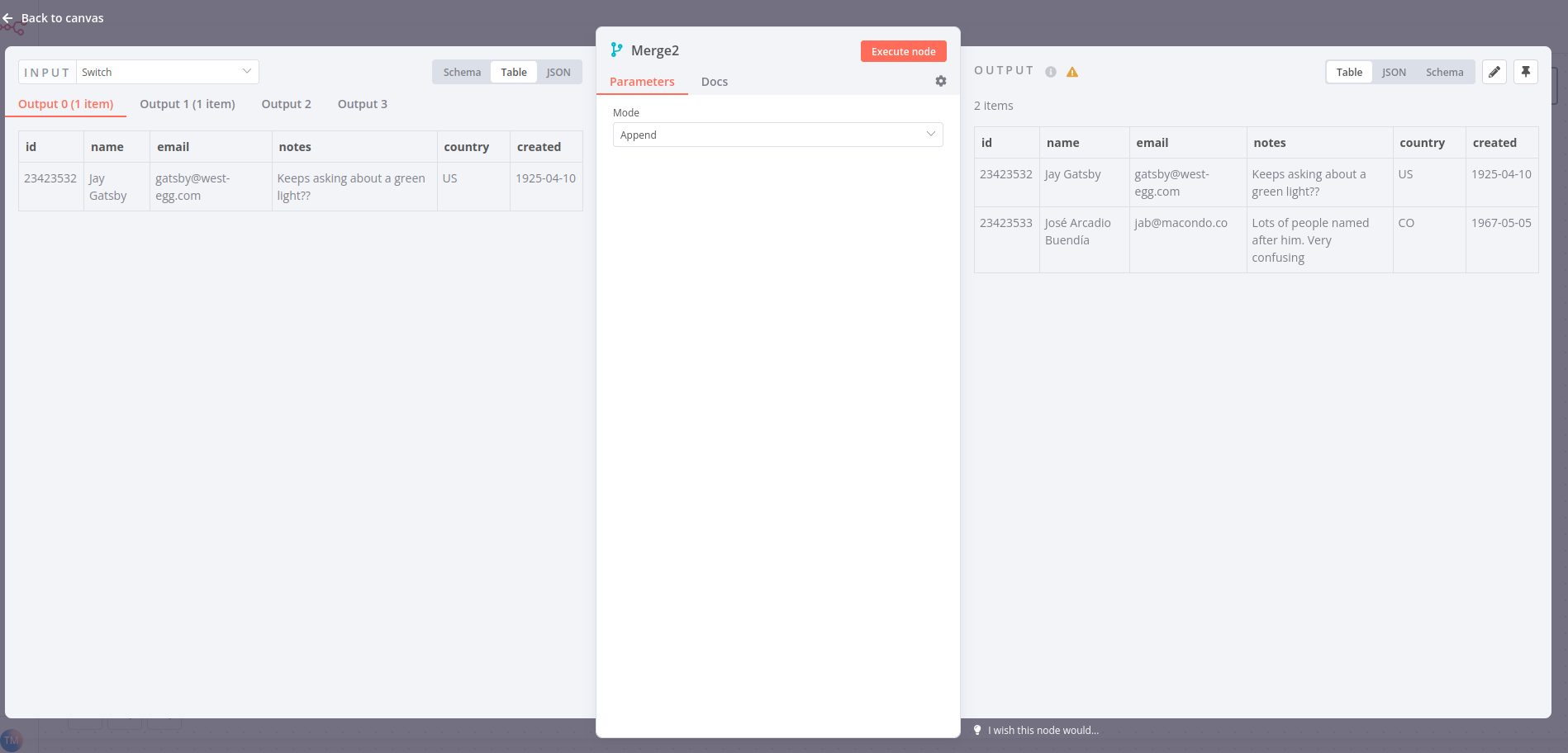Open the Parameters tab
Screen dimensions: 1568x753
click(642, 82)
